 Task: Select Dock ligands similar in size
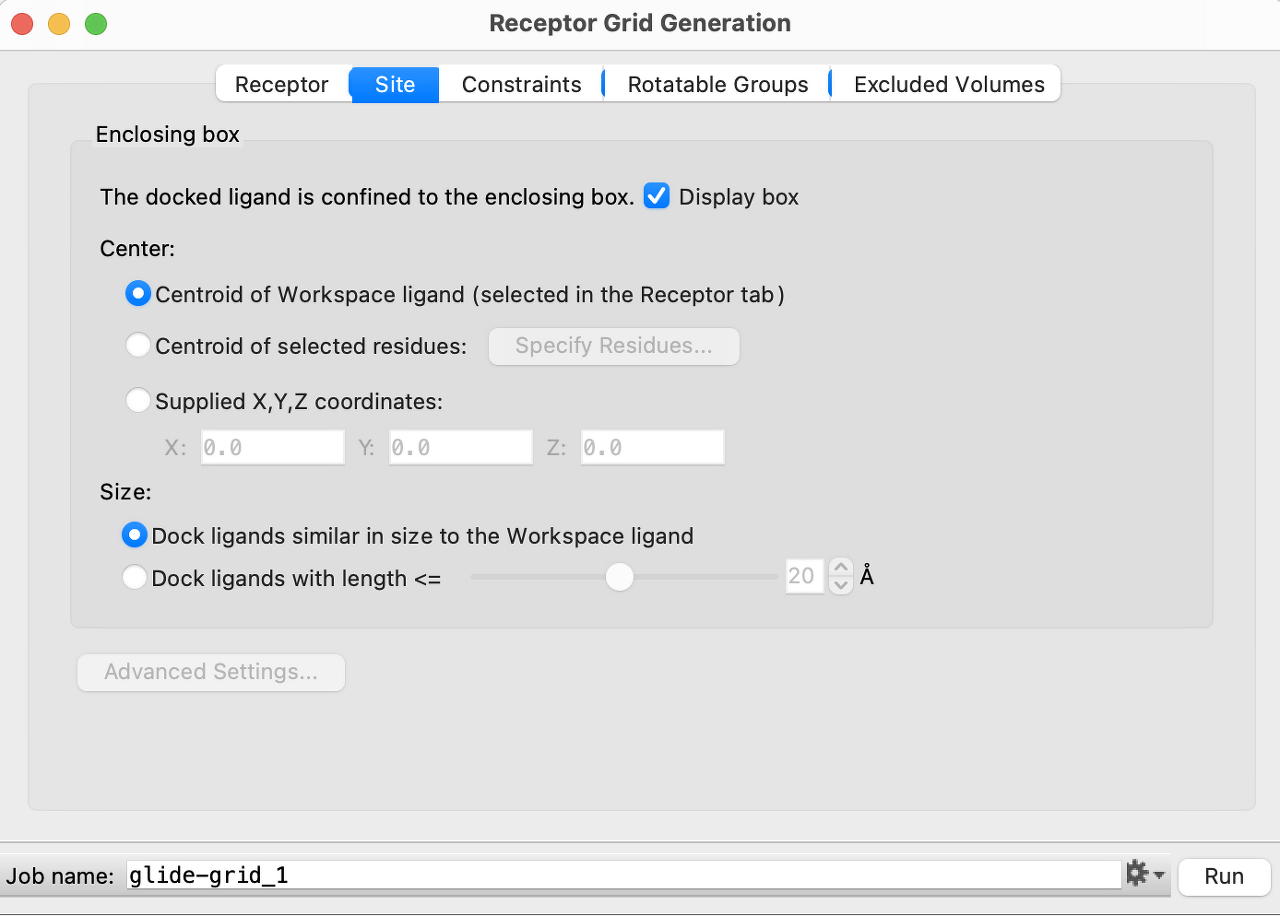point(134,535)
